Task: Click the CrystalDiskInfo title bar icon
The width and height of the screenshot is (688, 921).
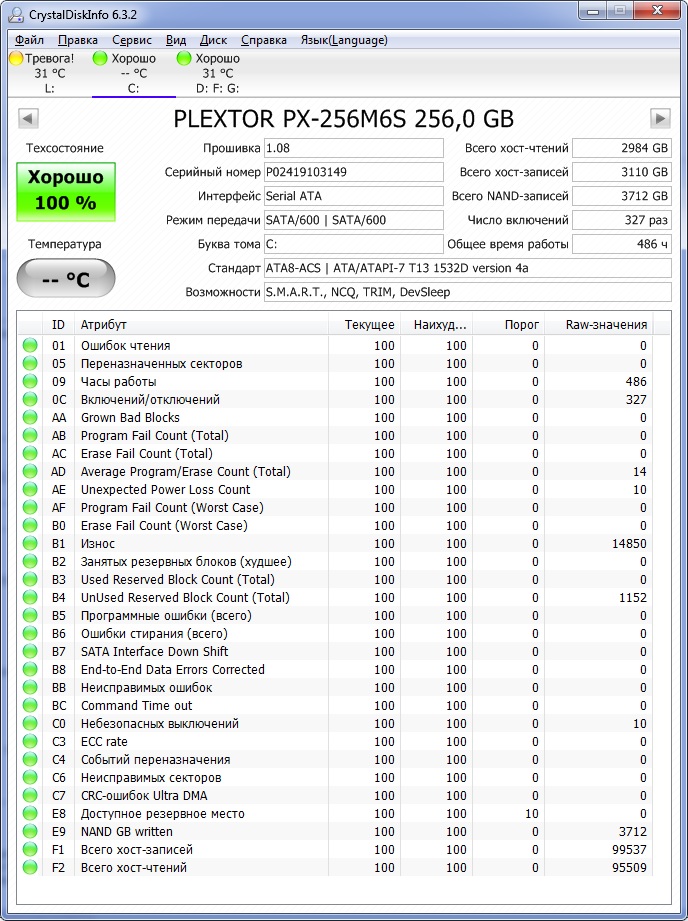Action: pyautogui.click(x=16, y=15)
